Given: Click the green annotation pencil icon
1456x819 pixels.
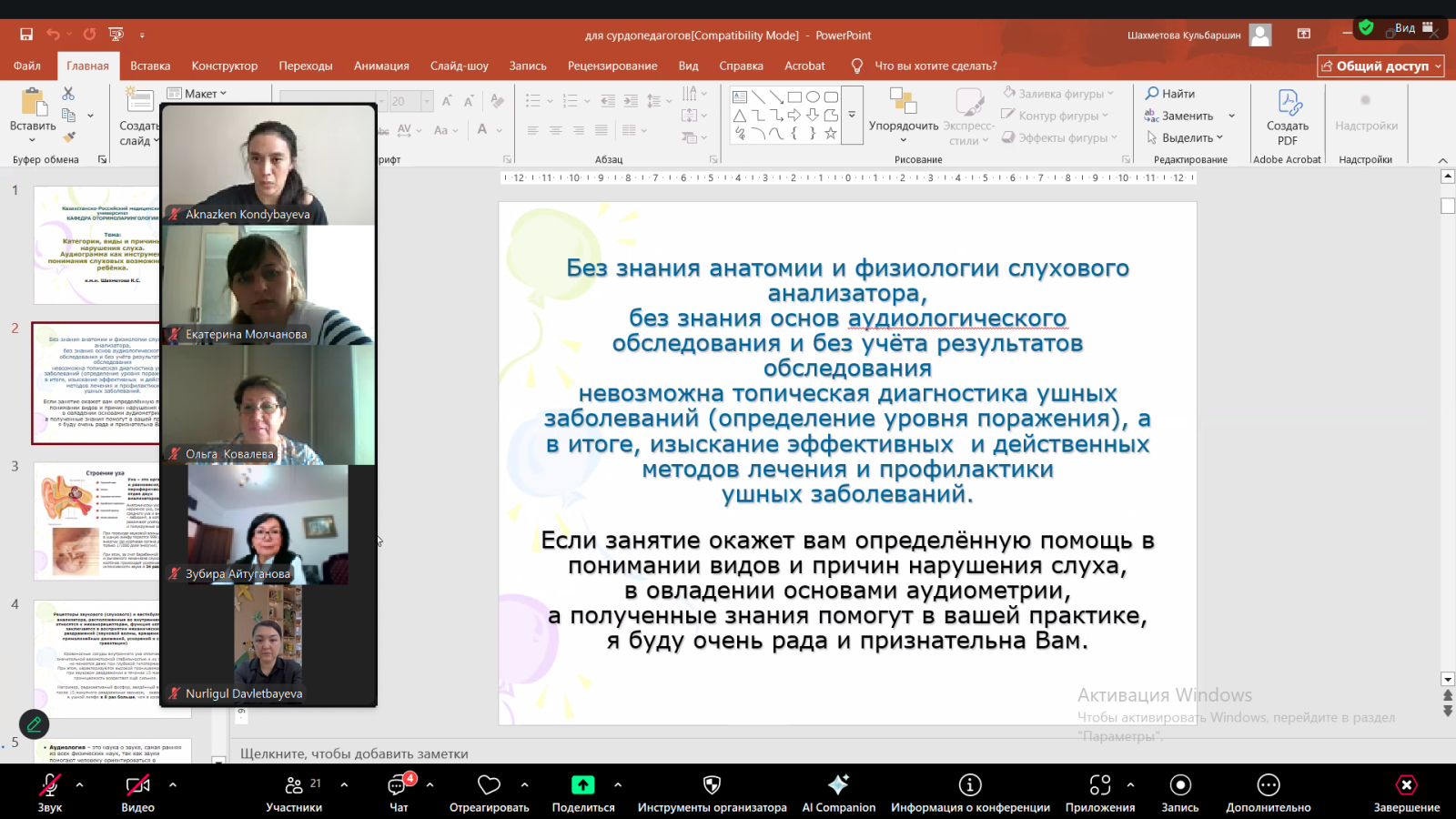Looking at the screenshot, I should (x=34, y=724).
